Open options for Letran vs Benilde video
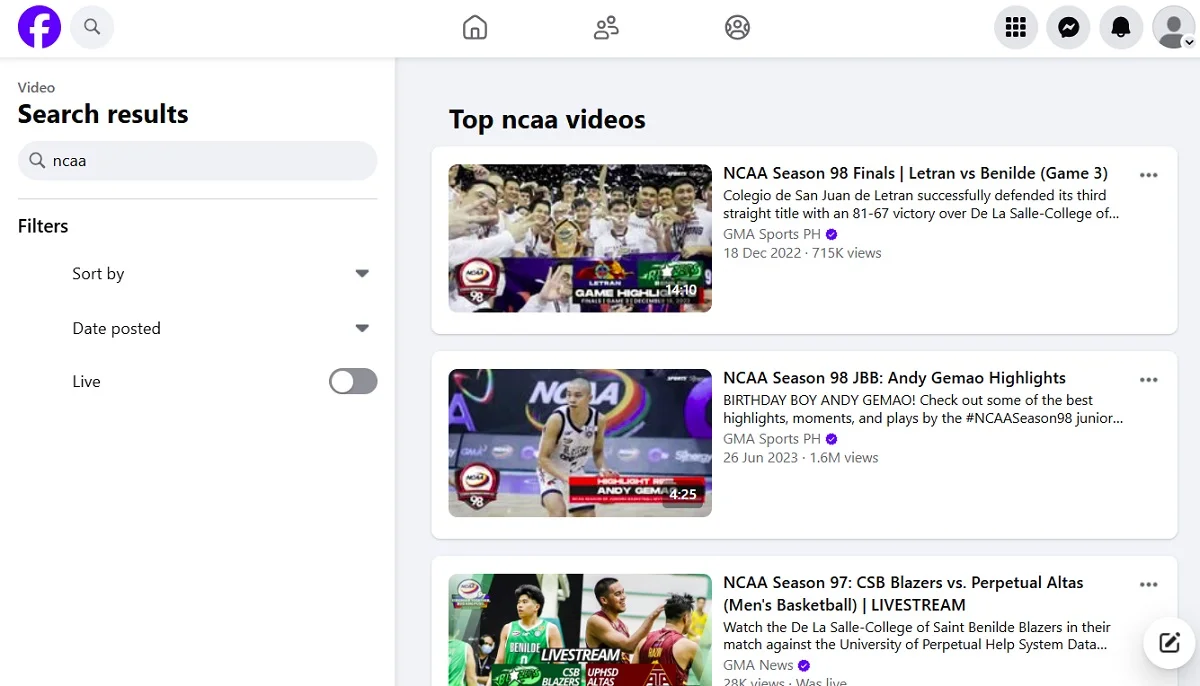Screen dimensions: 1200x686 pyautogui.click(x=1149, y=175)
